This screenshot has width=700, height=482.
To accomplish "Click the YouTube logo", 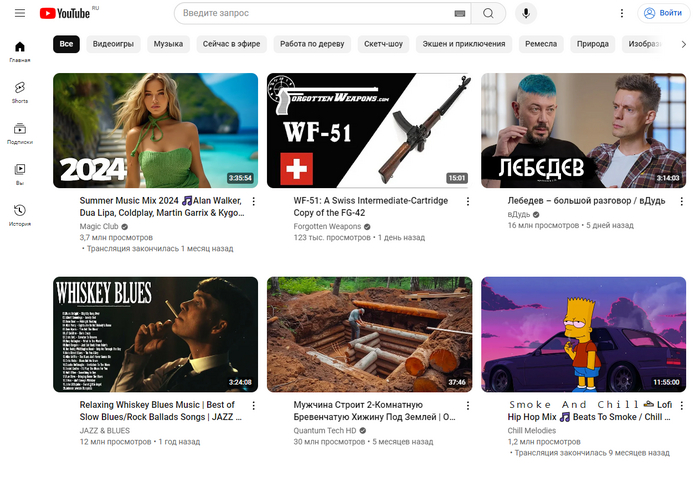I will click(x=65, y=13).
